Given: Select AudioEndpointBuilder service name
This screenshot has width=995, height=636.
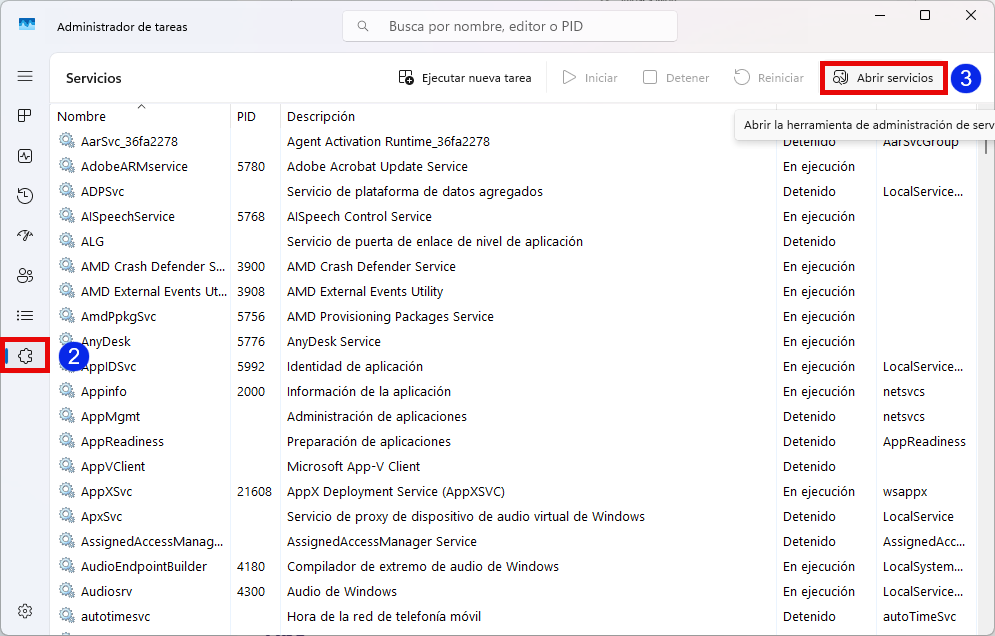Looking at the screenshot, I should [143, 566].
